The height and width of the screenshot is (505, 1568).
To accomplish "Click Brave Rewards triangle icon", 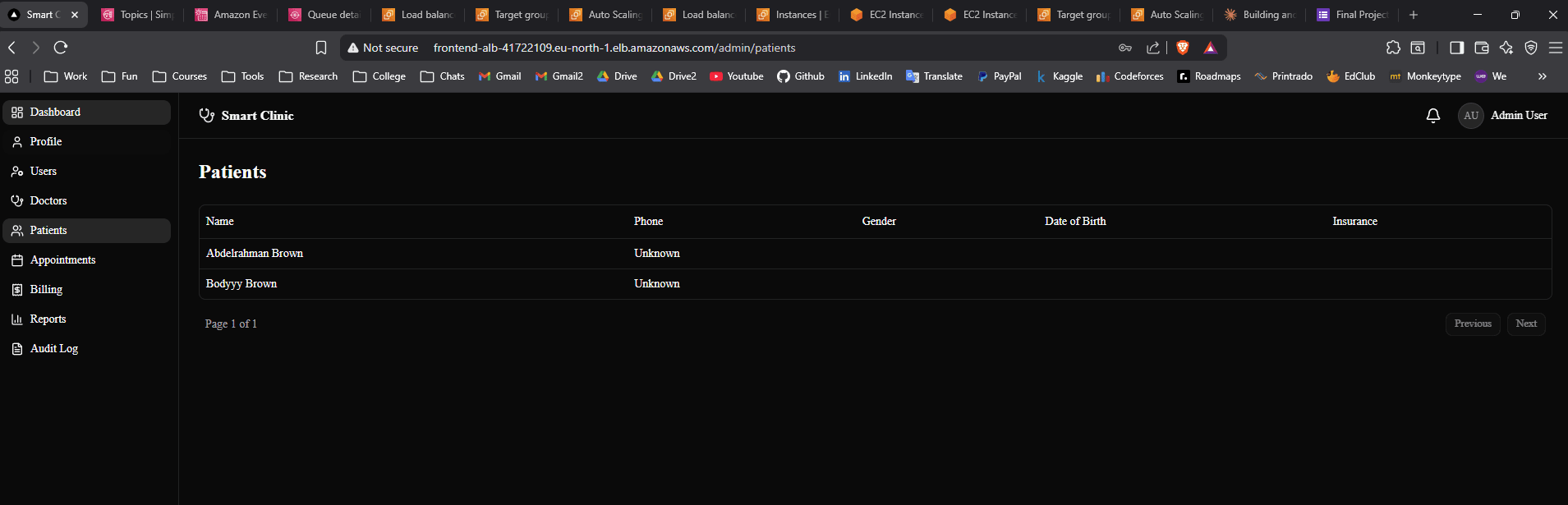I will point(1210,48).
